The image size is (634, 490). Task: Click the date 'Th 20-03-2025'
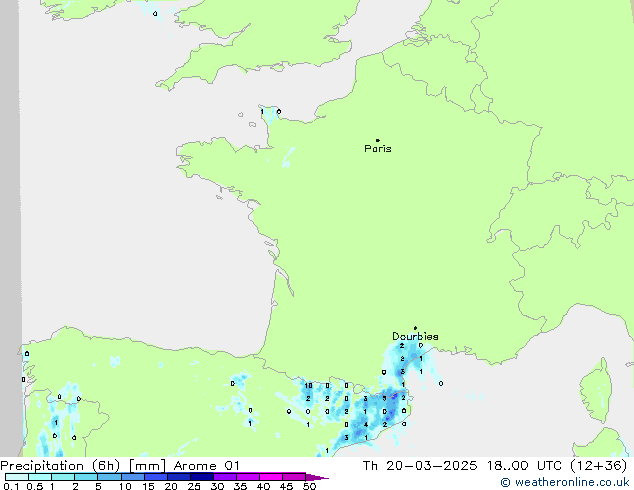(x=420, y=466)
